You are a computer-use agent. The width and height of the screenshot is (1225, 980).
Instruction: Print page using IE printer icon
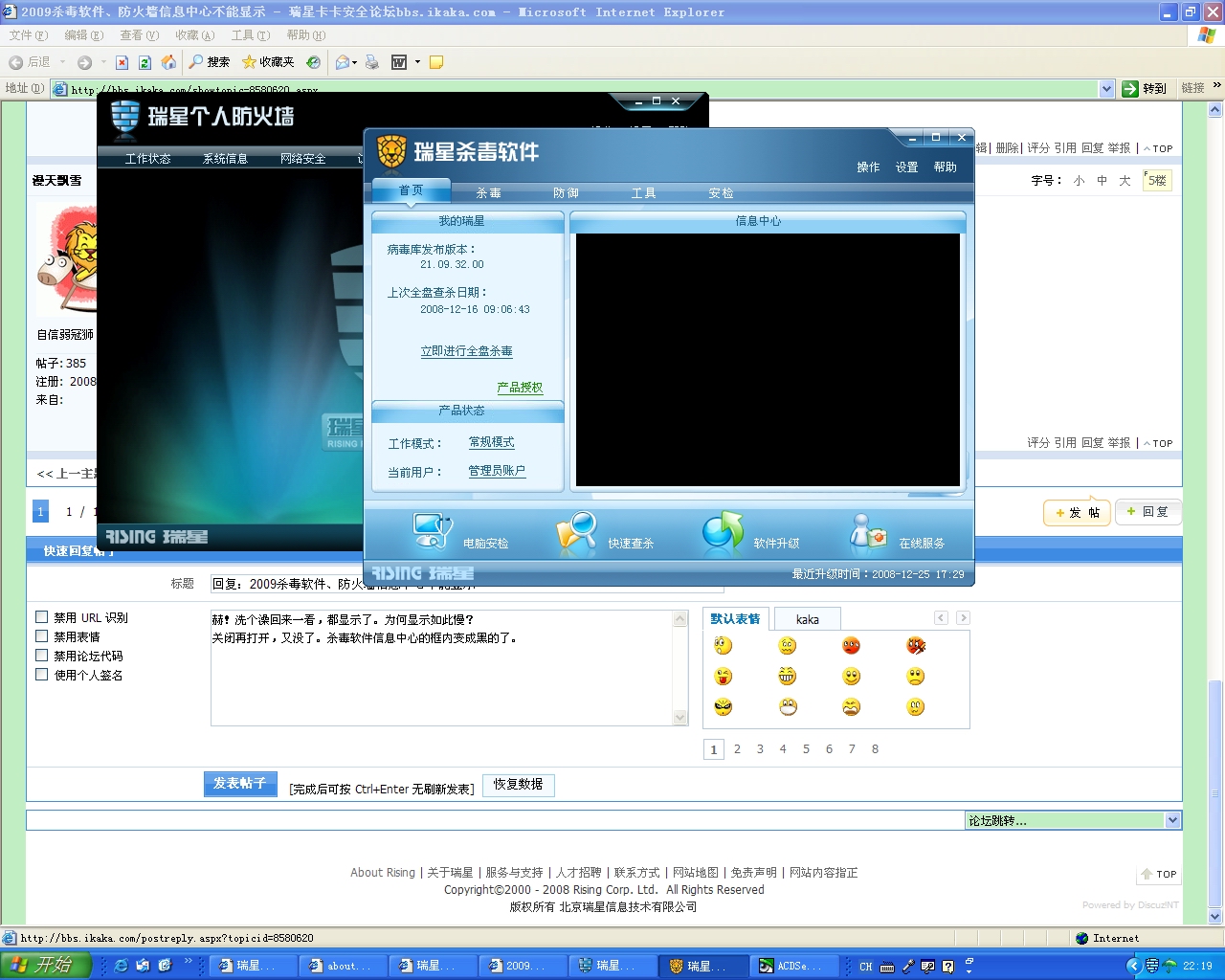point(372,62)
